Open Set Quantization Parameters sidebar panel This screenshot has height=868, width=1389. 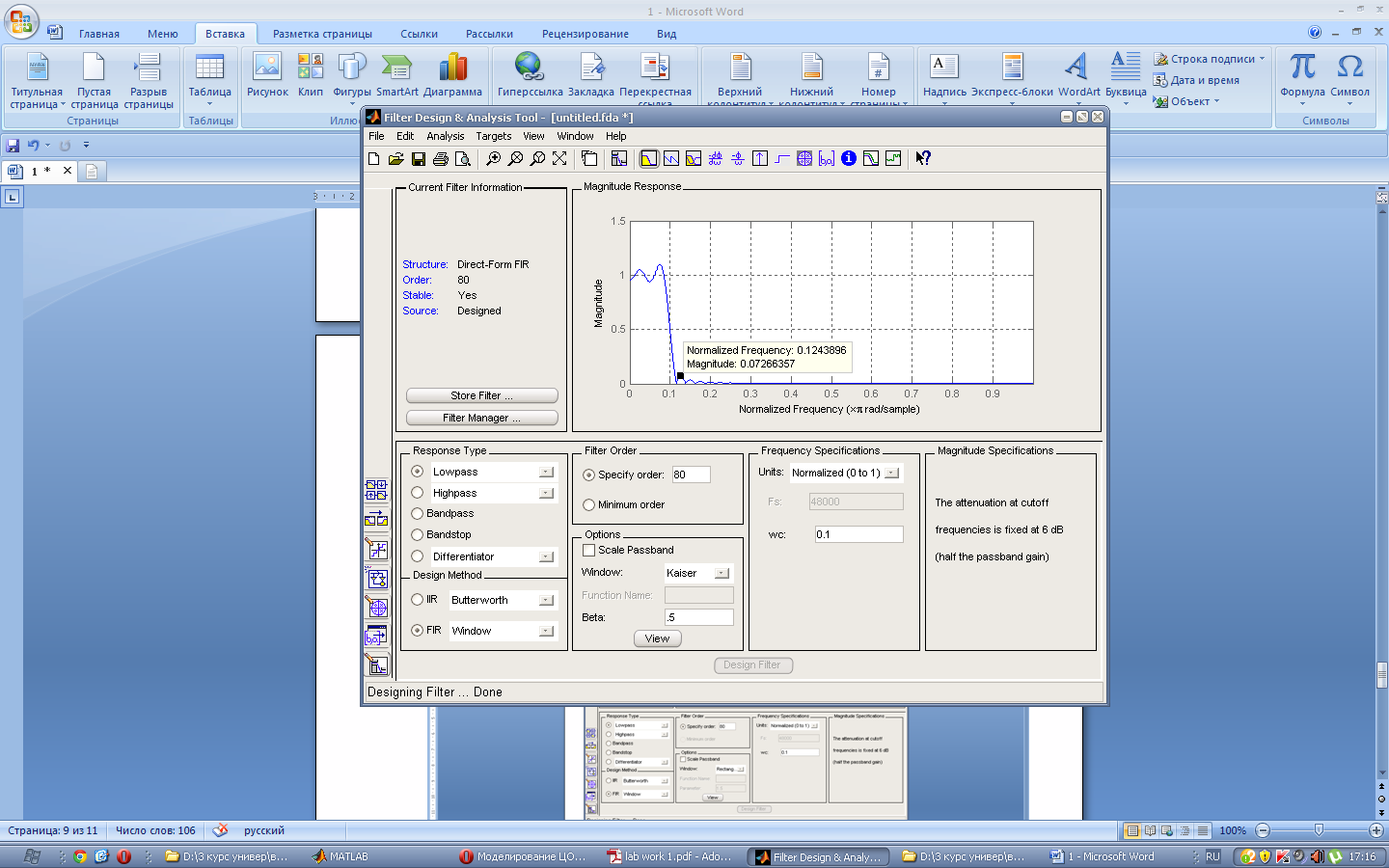click(376, 549)
